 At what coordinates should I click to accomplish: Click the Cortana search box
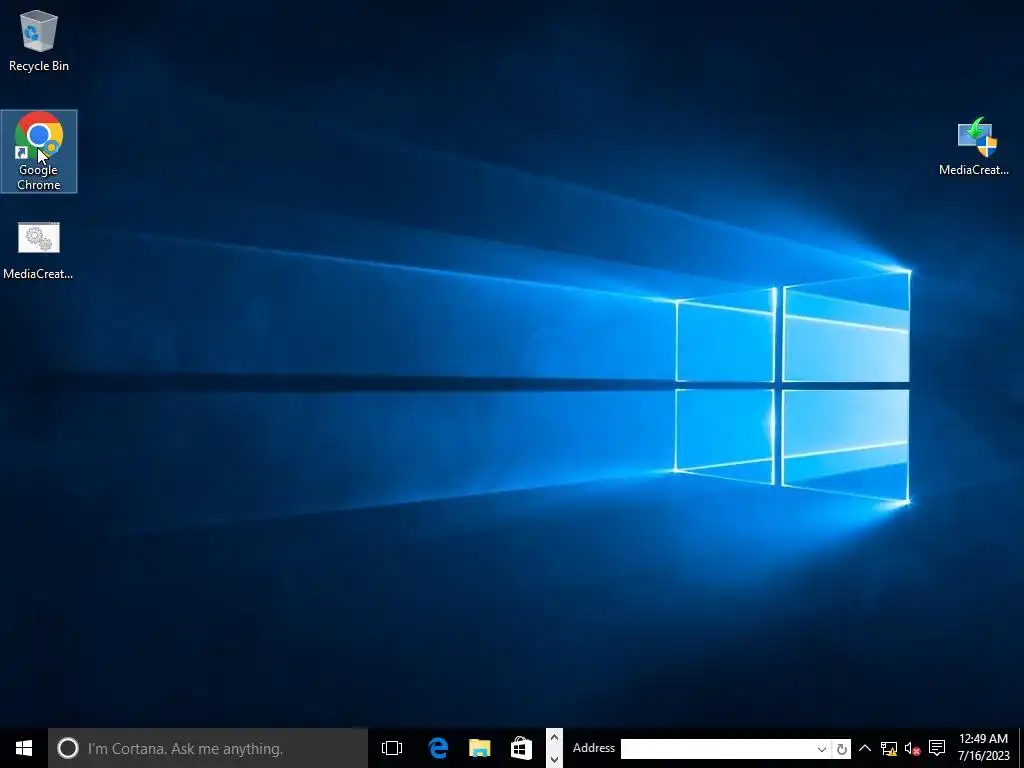pyautogui.click(x=208, y=748)
